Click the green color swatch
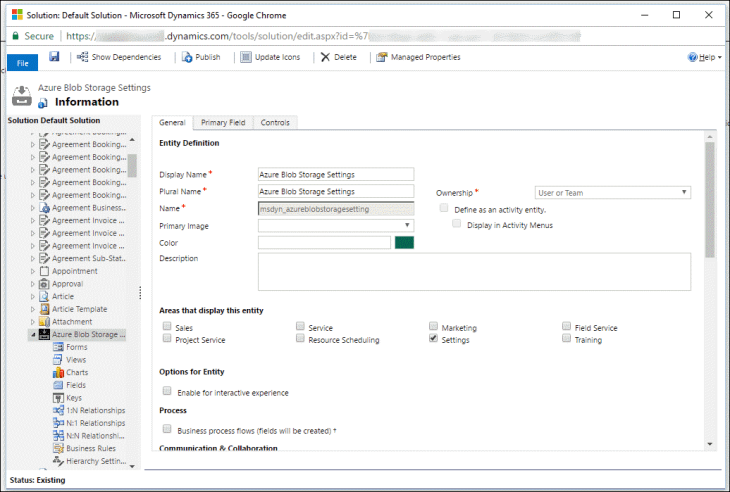The height and width of the screenshot is (492, 730). tap(404, 243)
